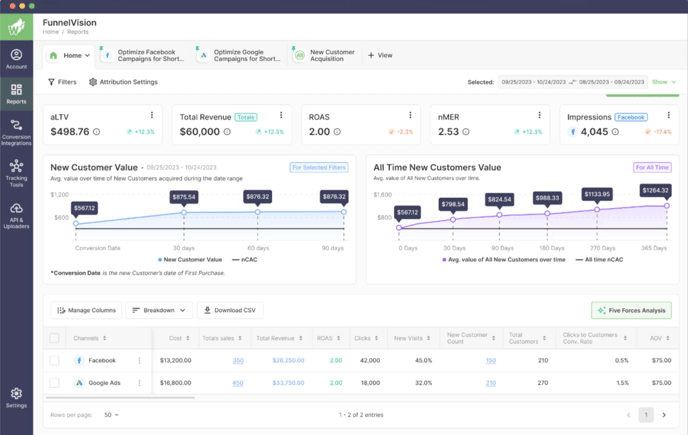Viewport: 688px width, 435px height.
Task: Open the Account page in sidebar
Action: 16,59
